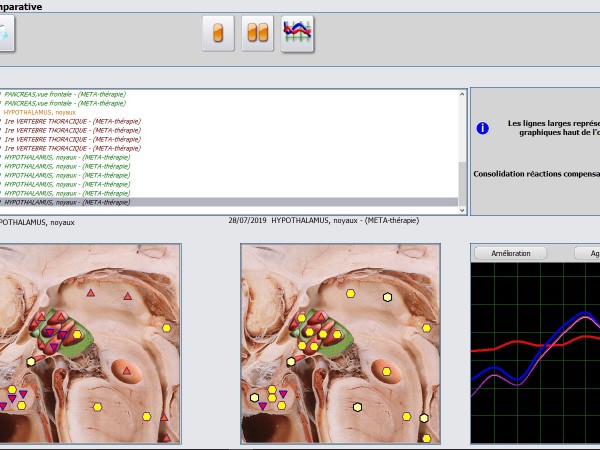Open the graph curves toolbar icon
600x450 pixels.
tap(297, 34)
